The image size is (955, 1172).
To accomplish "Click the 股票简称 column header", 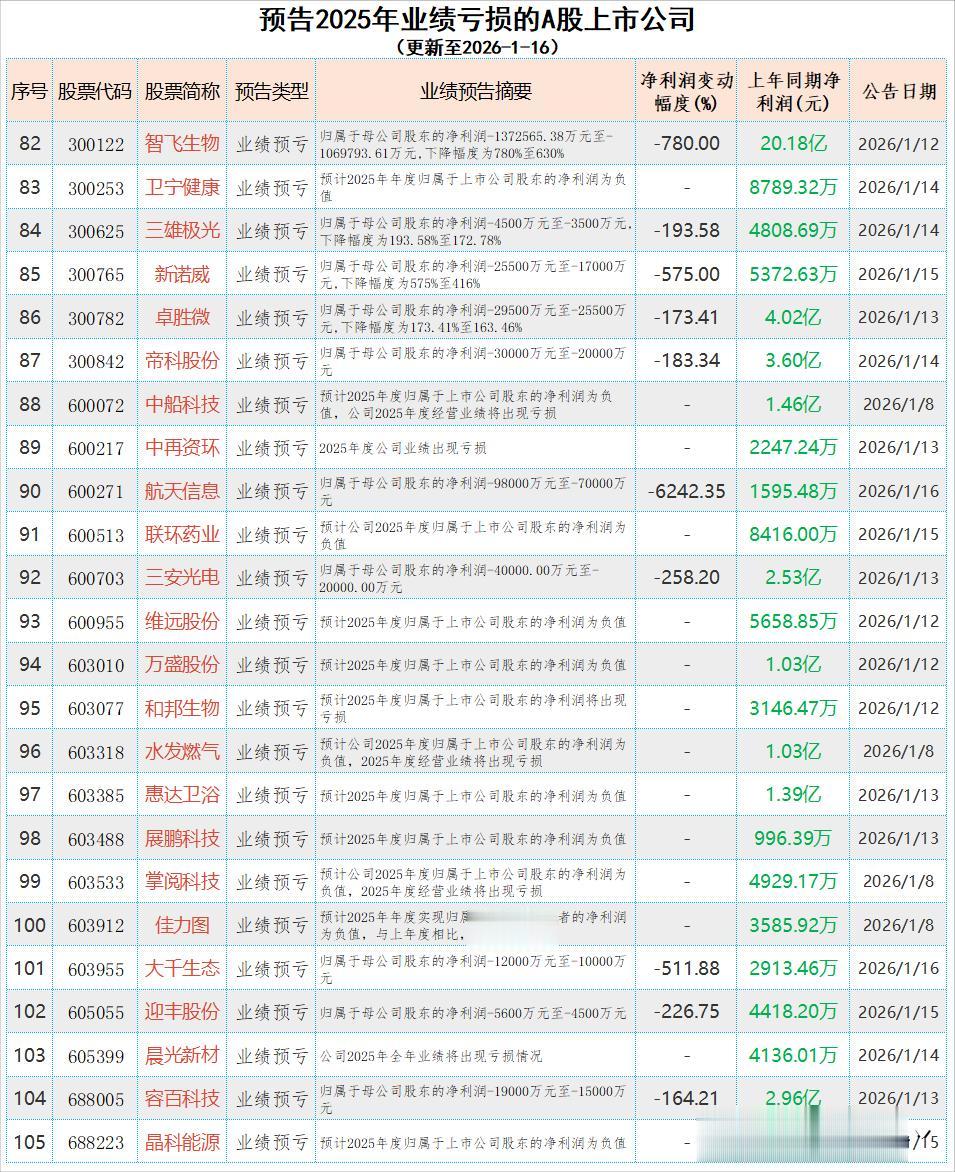I will pyautogui.click(x=182, y=91).
